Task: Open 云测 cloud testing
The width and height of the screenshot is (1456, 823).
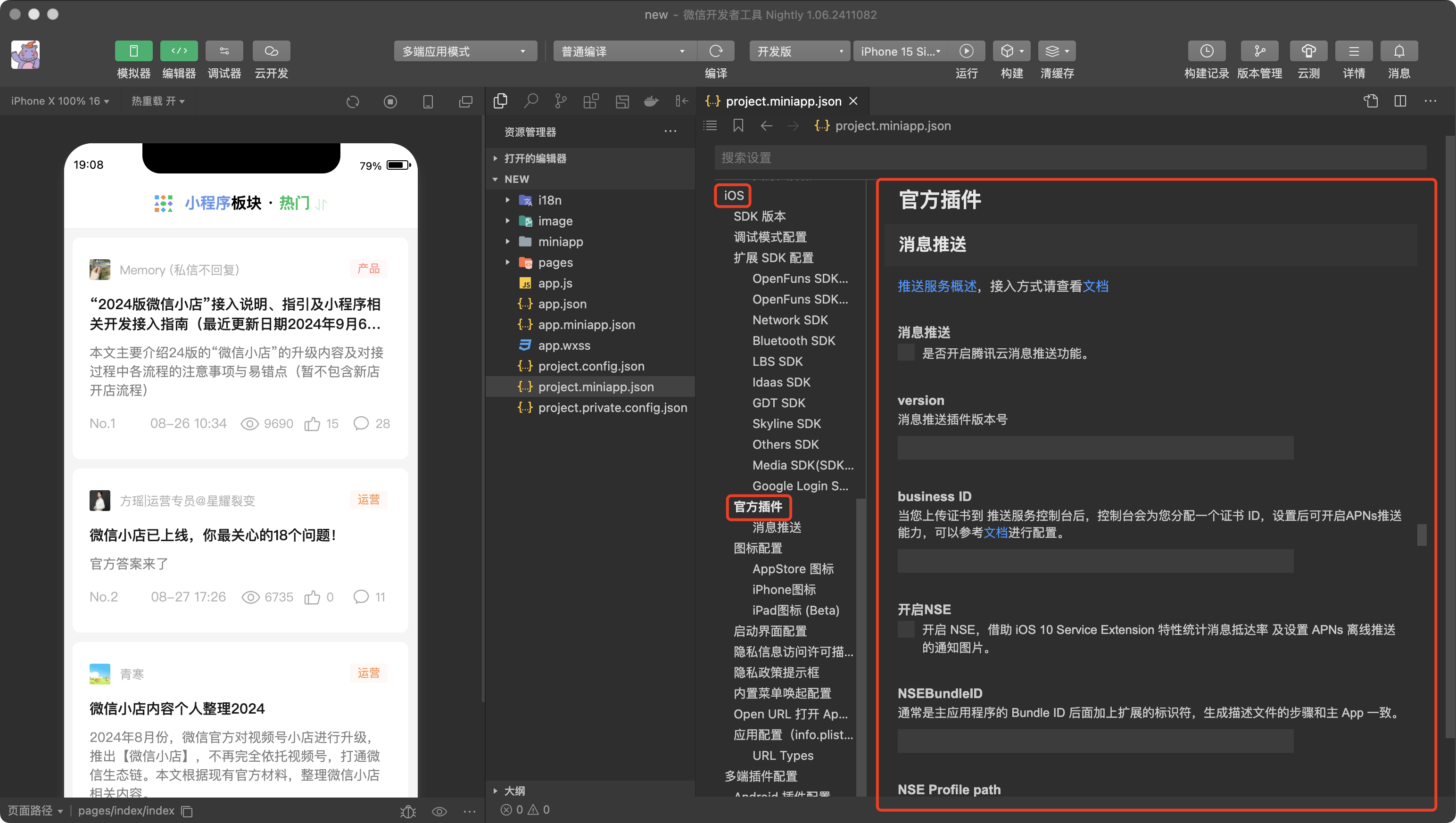Action: tap(1308, 51)
